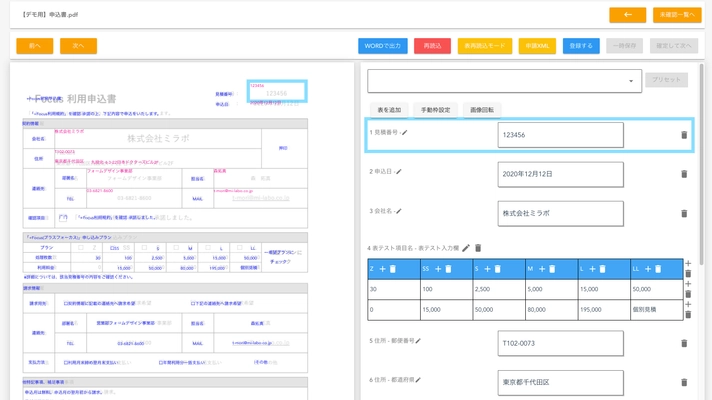Delete the 見積番号 field with trash icon
Screen dimensions: 712x400
pos(684,135)
